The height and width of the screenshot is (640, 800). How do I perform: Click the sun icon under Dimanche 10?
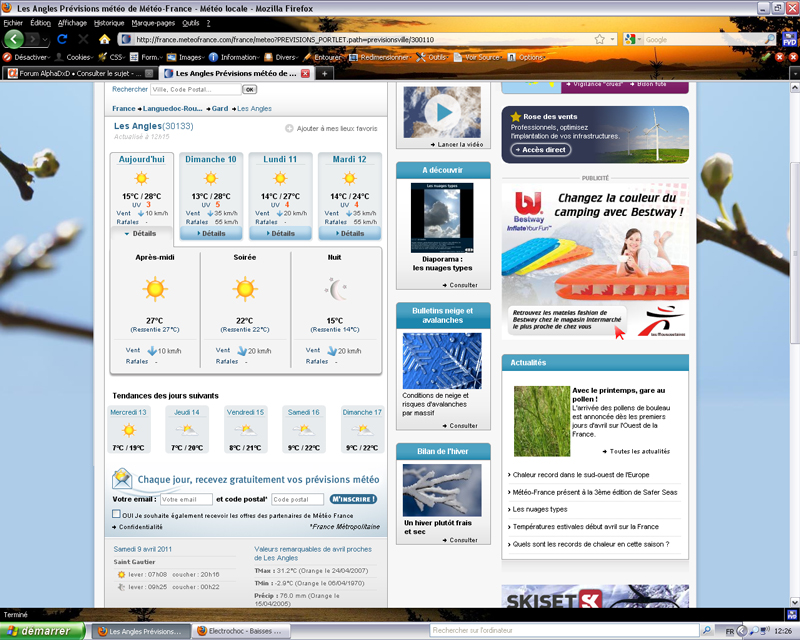[211, 178]
